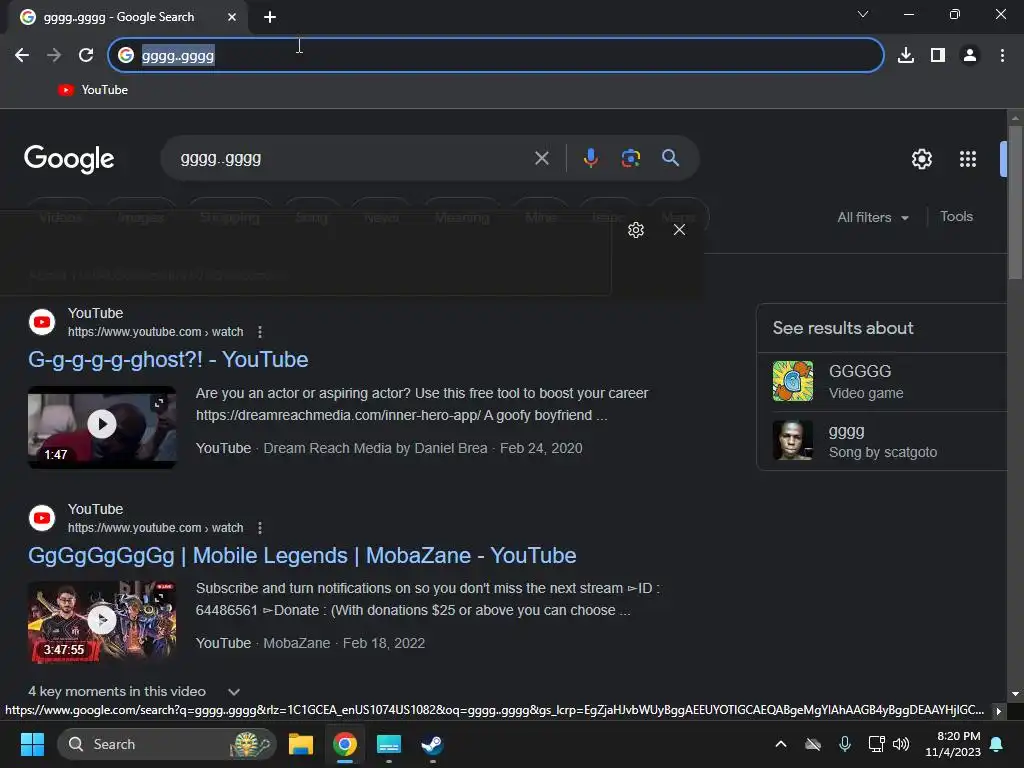Play the 3:47:55 video thumbnail

click(x=102, y=622)
